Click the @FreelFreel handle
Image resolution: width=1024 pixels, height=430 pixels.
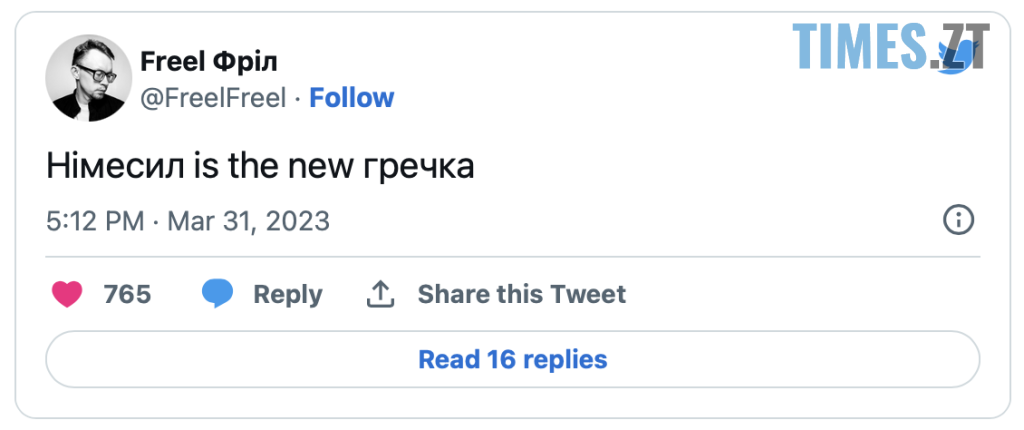(213, 98)
